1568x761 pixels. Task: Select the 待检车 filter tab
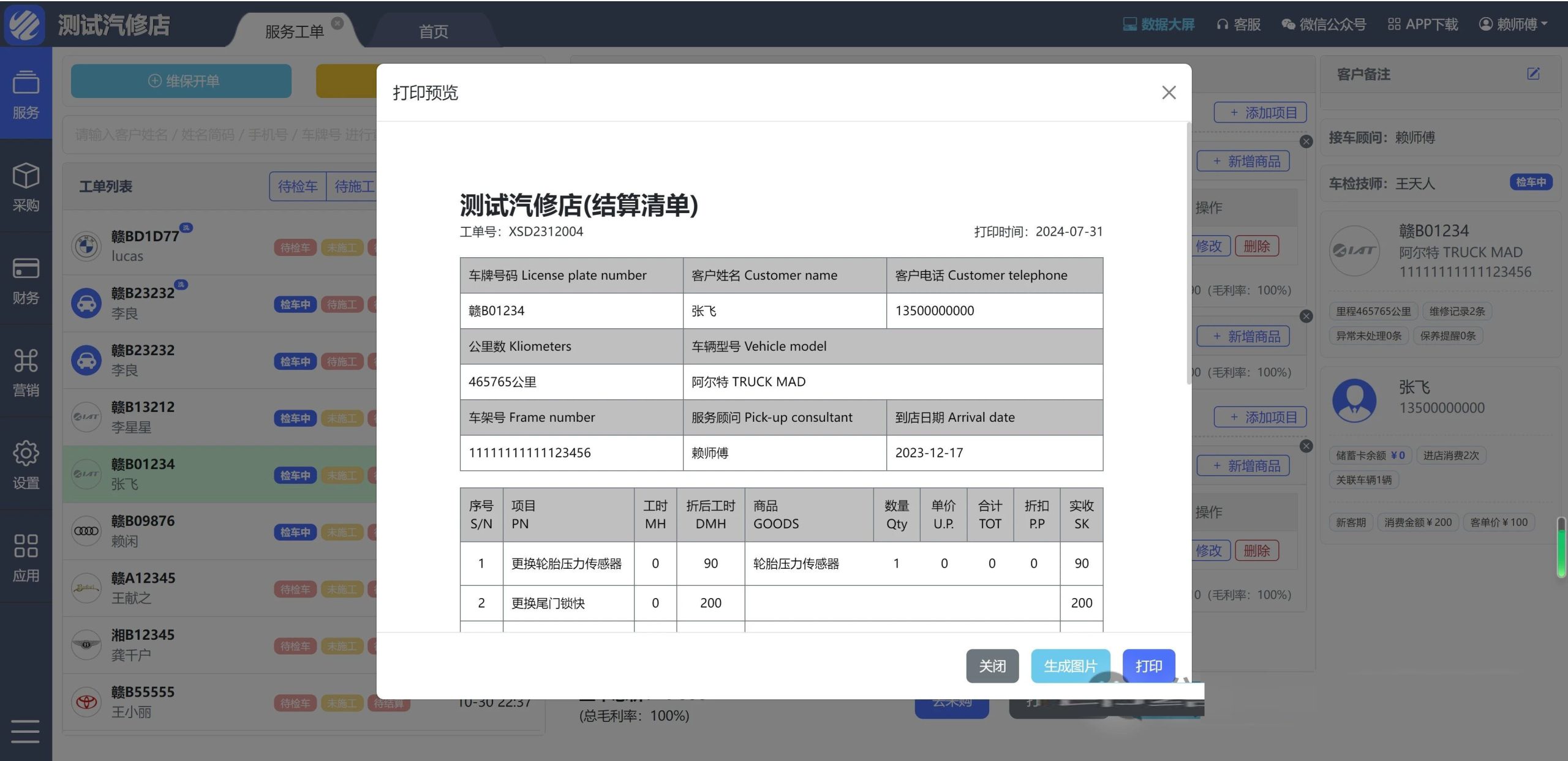pyautogui.click(x=298, y=186)
